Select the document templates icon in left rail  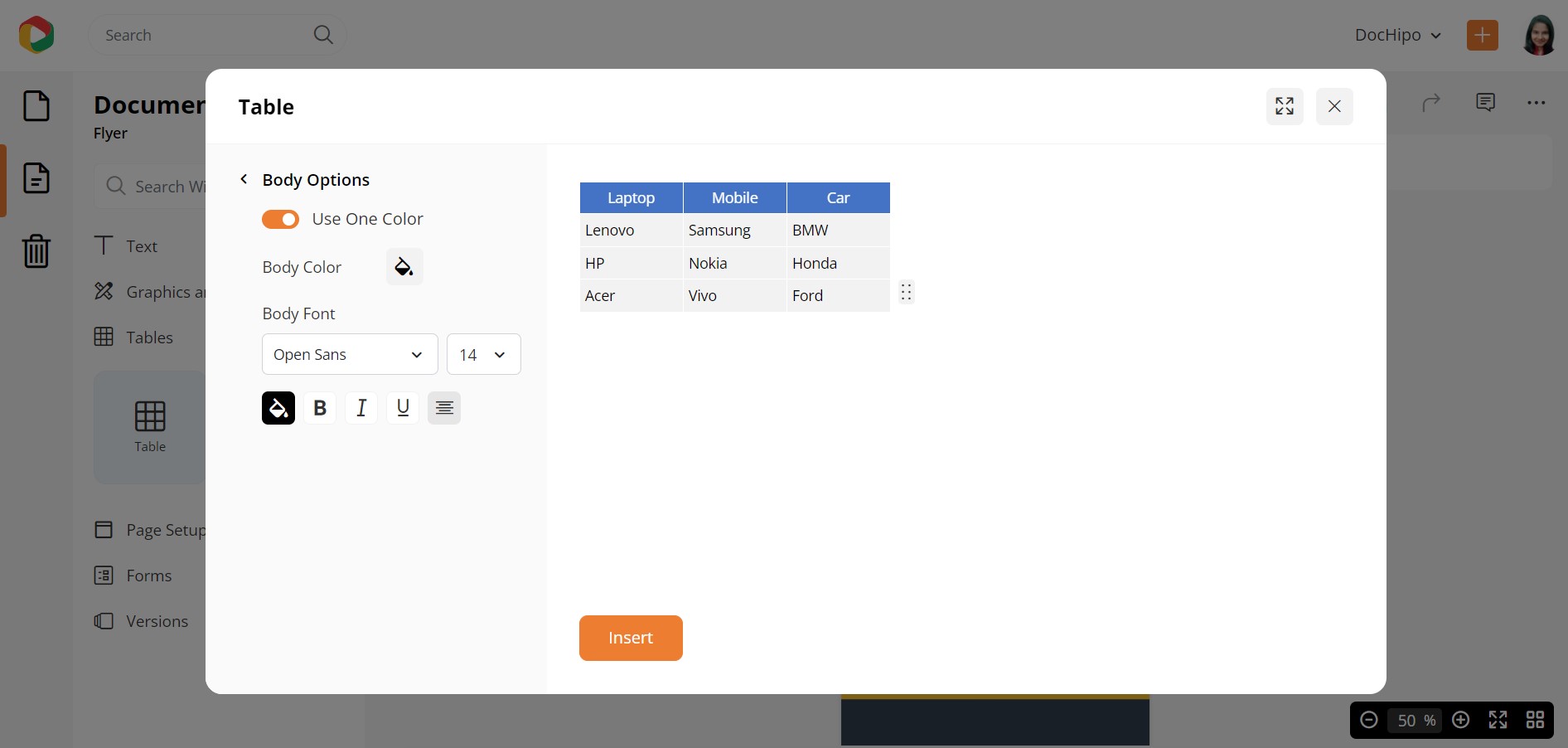pos(36,178)
